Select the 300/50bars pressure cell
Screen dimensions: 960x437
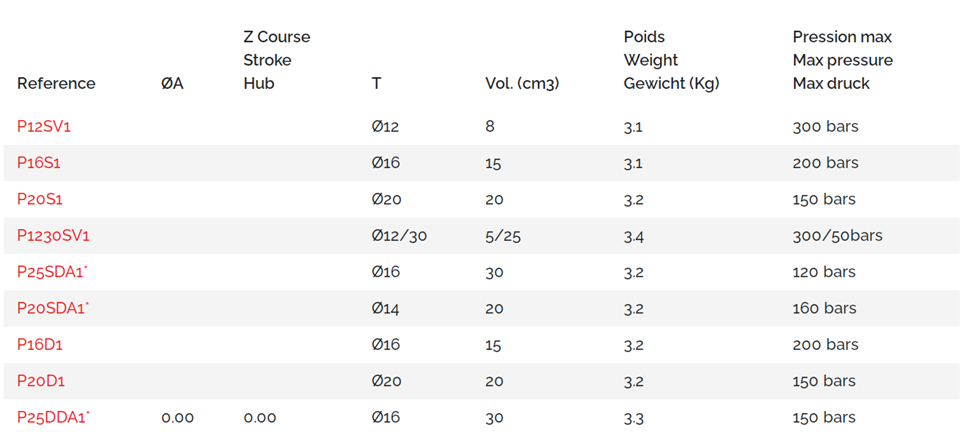(838, 236)
